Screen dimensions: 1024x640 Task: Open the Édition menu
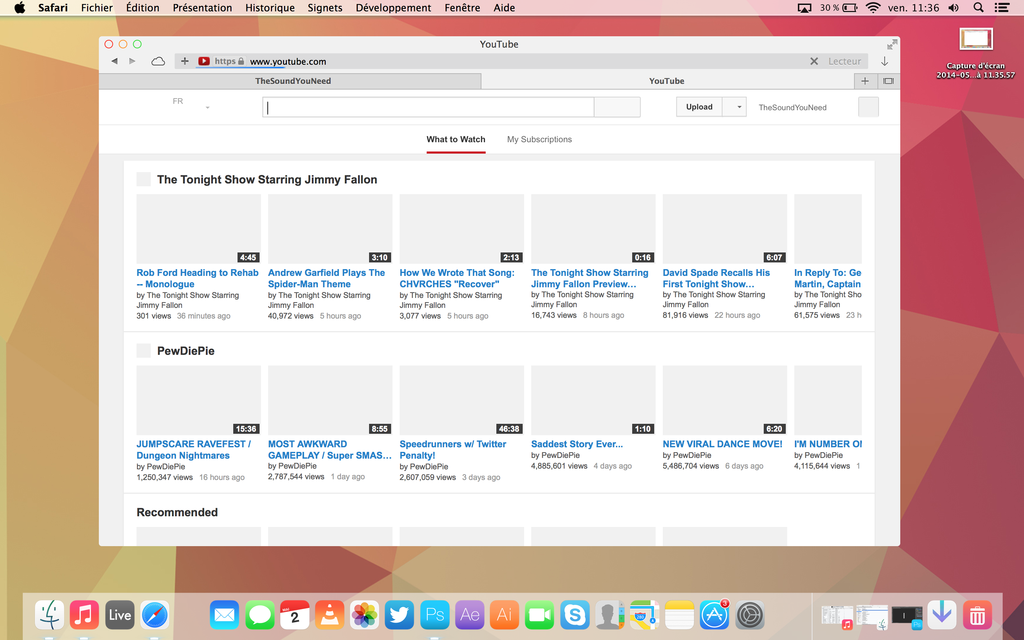pyautogui.click(x=142, y=8)
